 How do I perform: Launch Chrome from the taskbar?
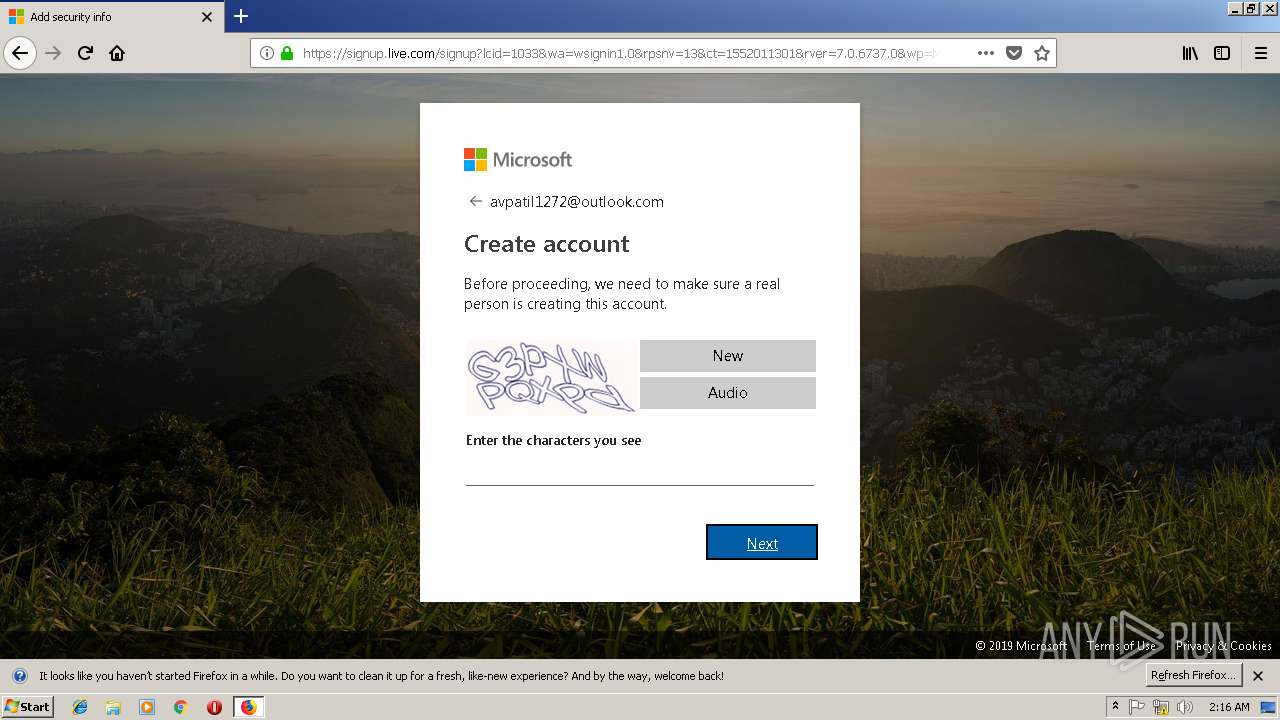coord(181,707)
